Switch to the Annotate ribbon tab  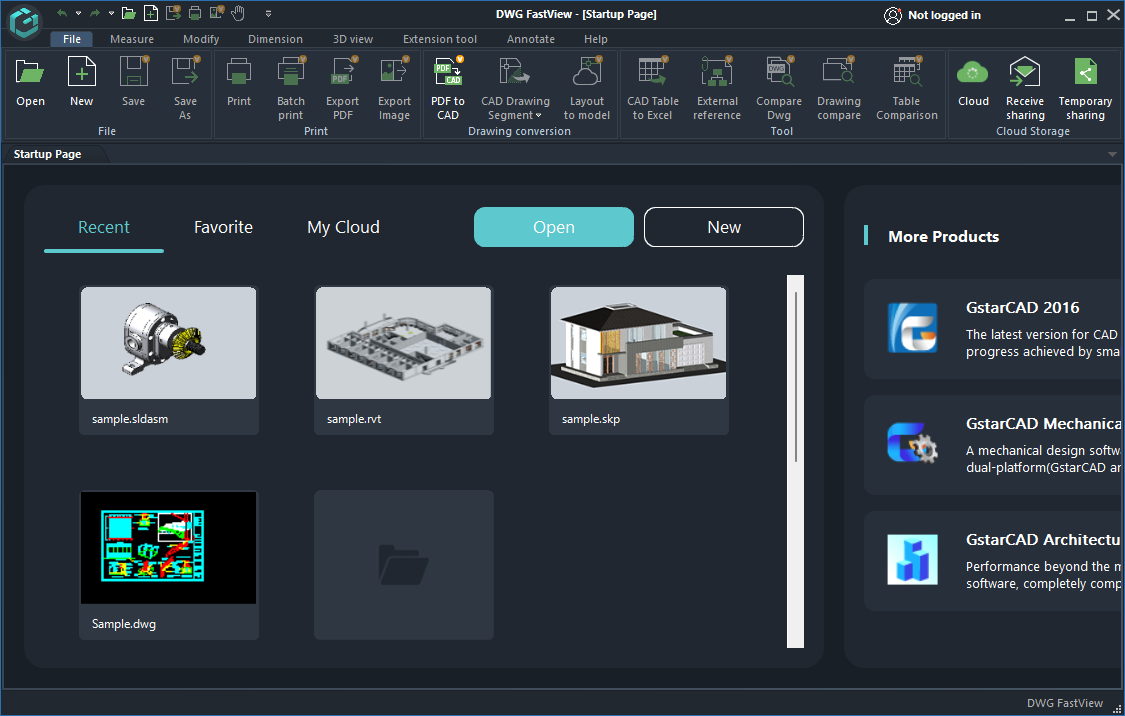[531, 39]
